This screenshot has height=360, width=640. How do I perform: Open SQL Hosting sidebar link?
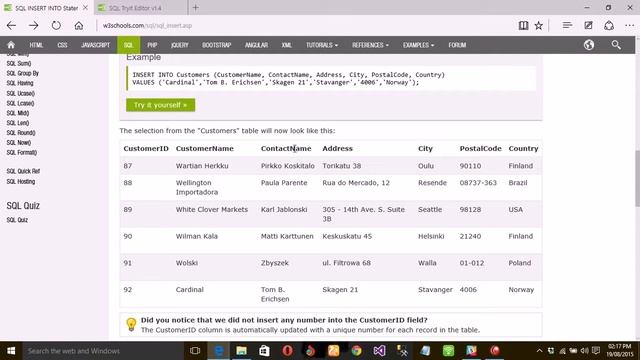[21, 181]
